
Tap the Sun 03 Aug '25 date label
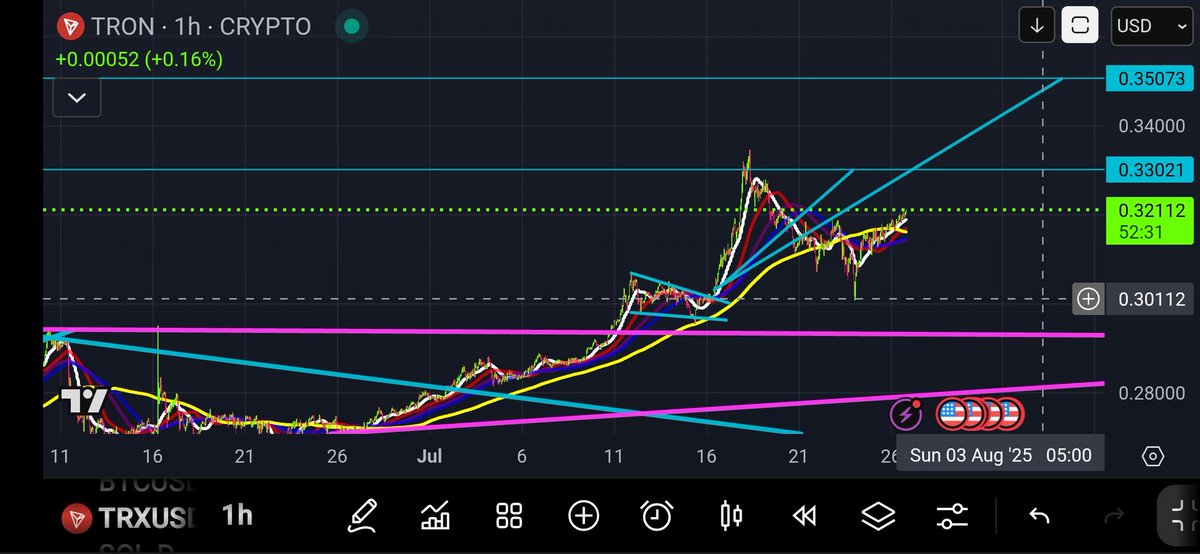click(1001, 456)
